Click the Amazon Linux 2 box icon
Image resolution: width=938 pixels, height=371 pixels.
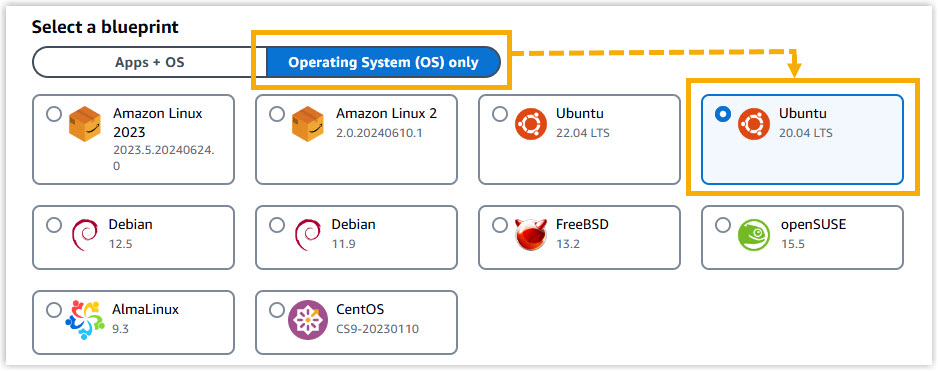307,125
